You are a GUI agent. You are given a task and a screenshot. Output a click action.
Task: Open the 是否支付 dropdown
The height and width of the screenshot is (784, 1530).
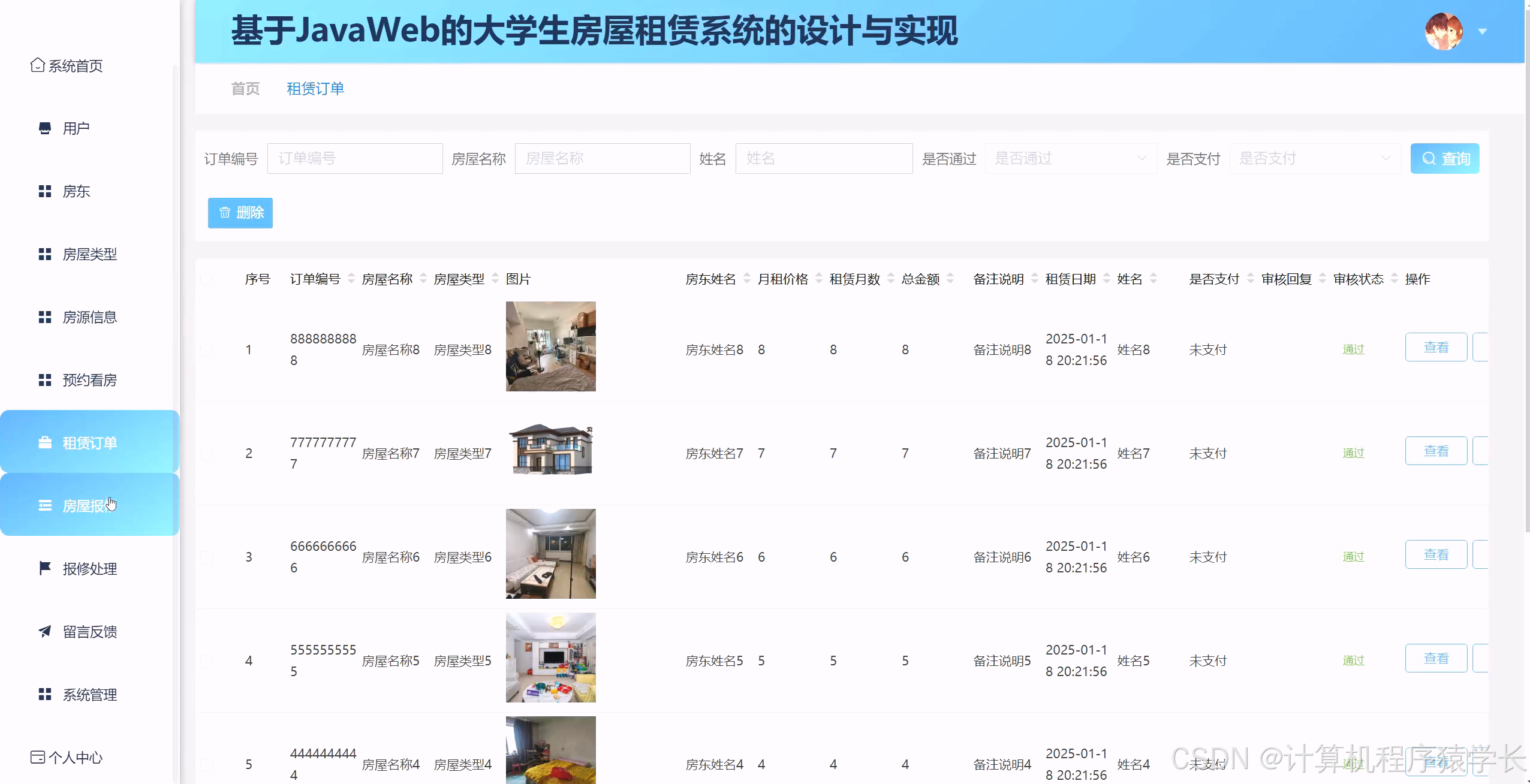coord(1315,158)
